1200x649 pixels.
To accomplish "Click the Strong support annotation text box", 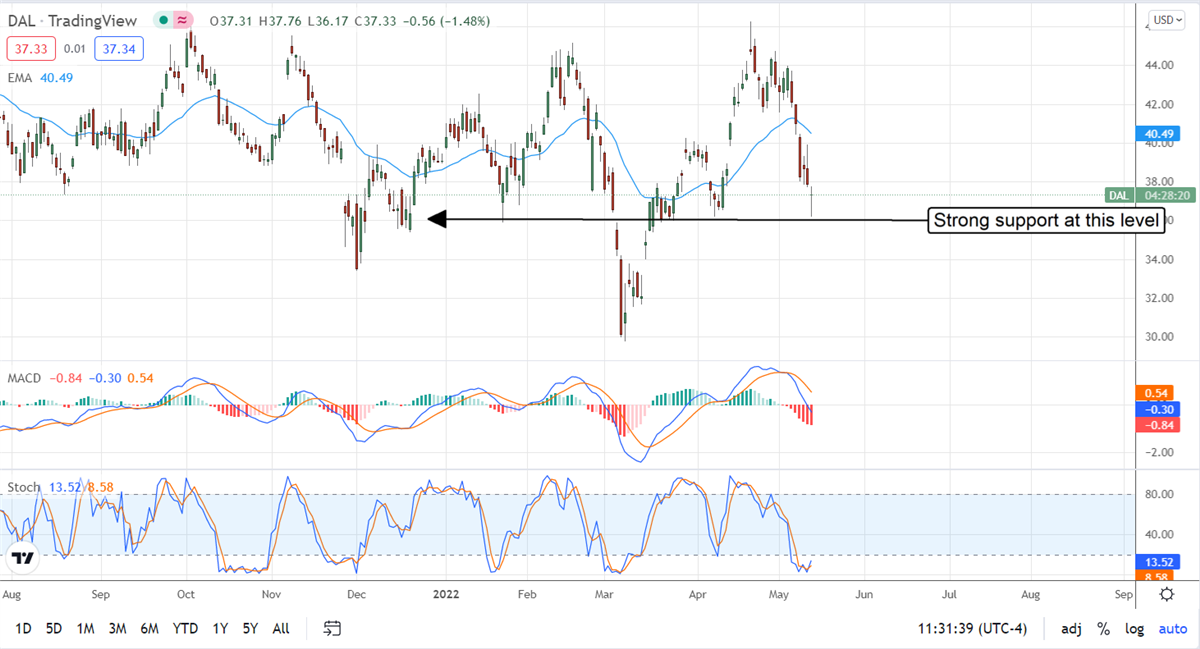I will point(1047,220).
